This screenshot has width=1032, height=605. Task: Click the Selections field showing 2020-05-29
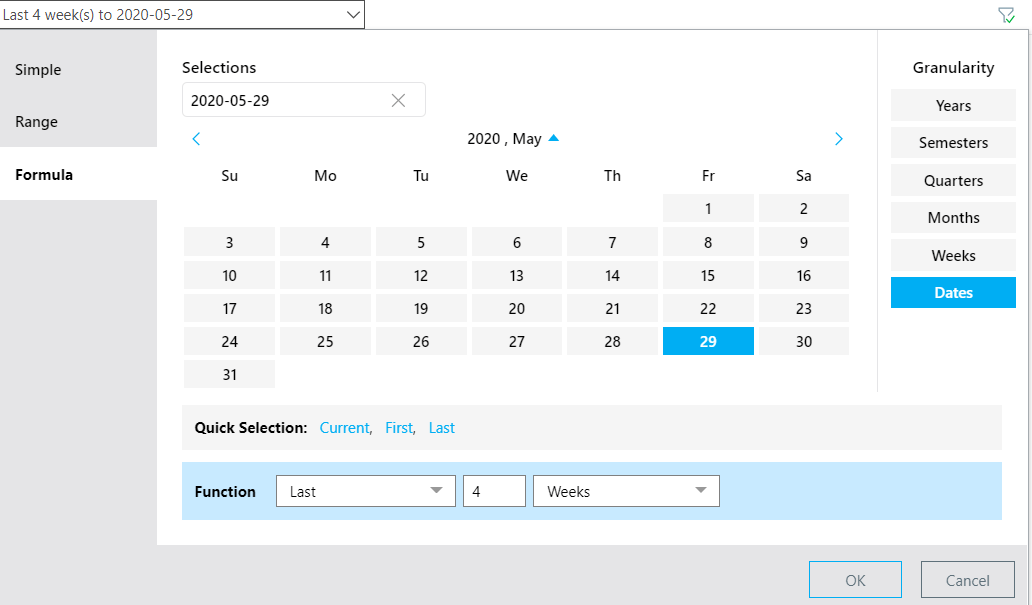[x=303, y=100]
